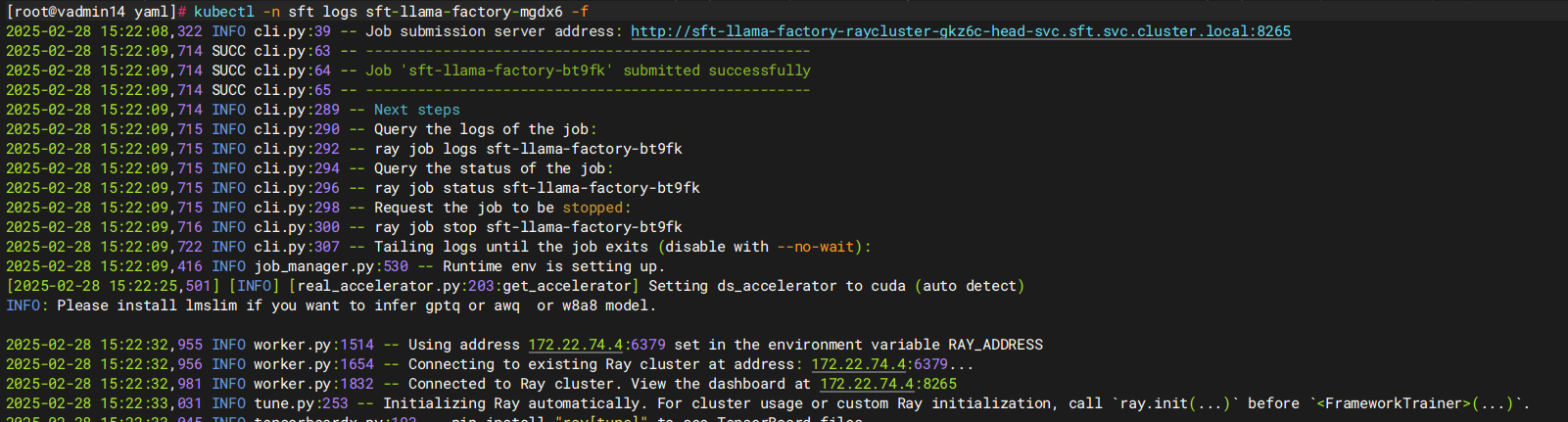
Task: Click 'ray job status sft-llama-factory-bt9fk' text
Action: [x=537, y=188]
